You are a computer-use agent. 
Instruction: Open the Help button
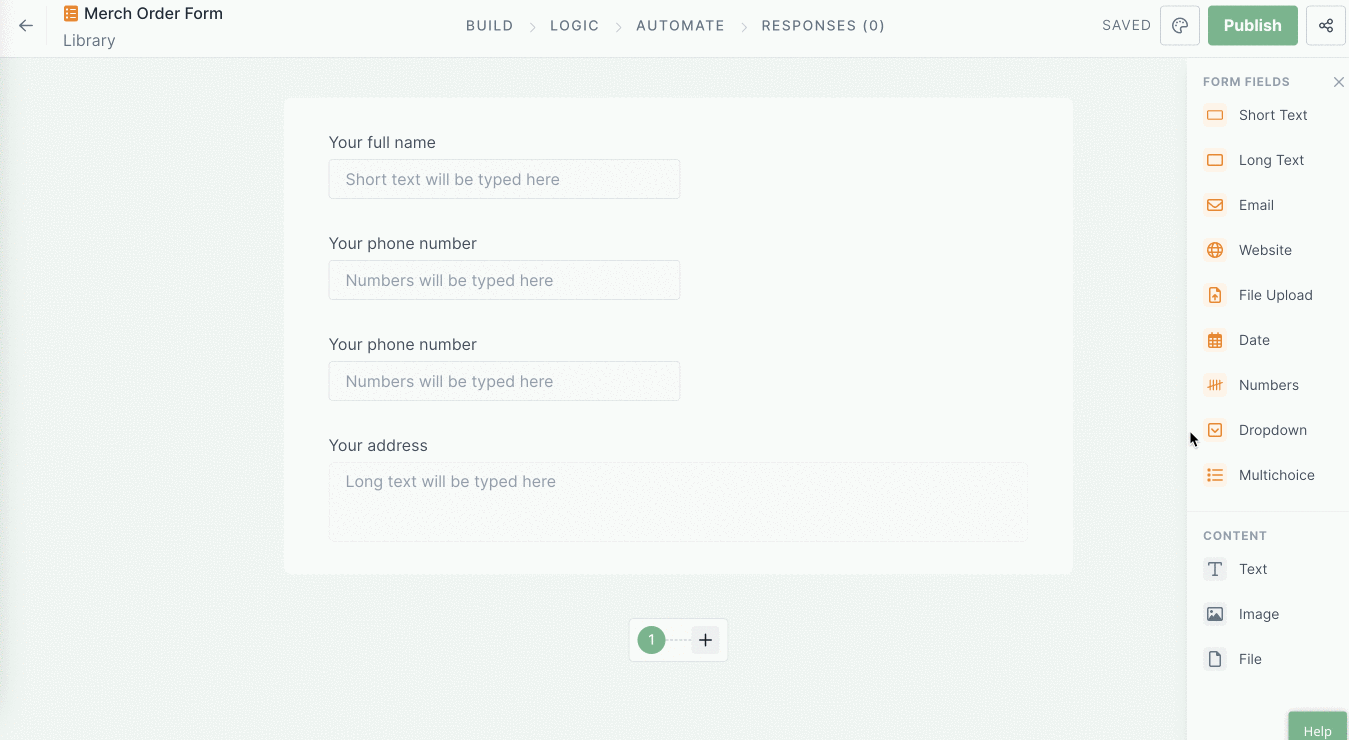(1317, 729)
